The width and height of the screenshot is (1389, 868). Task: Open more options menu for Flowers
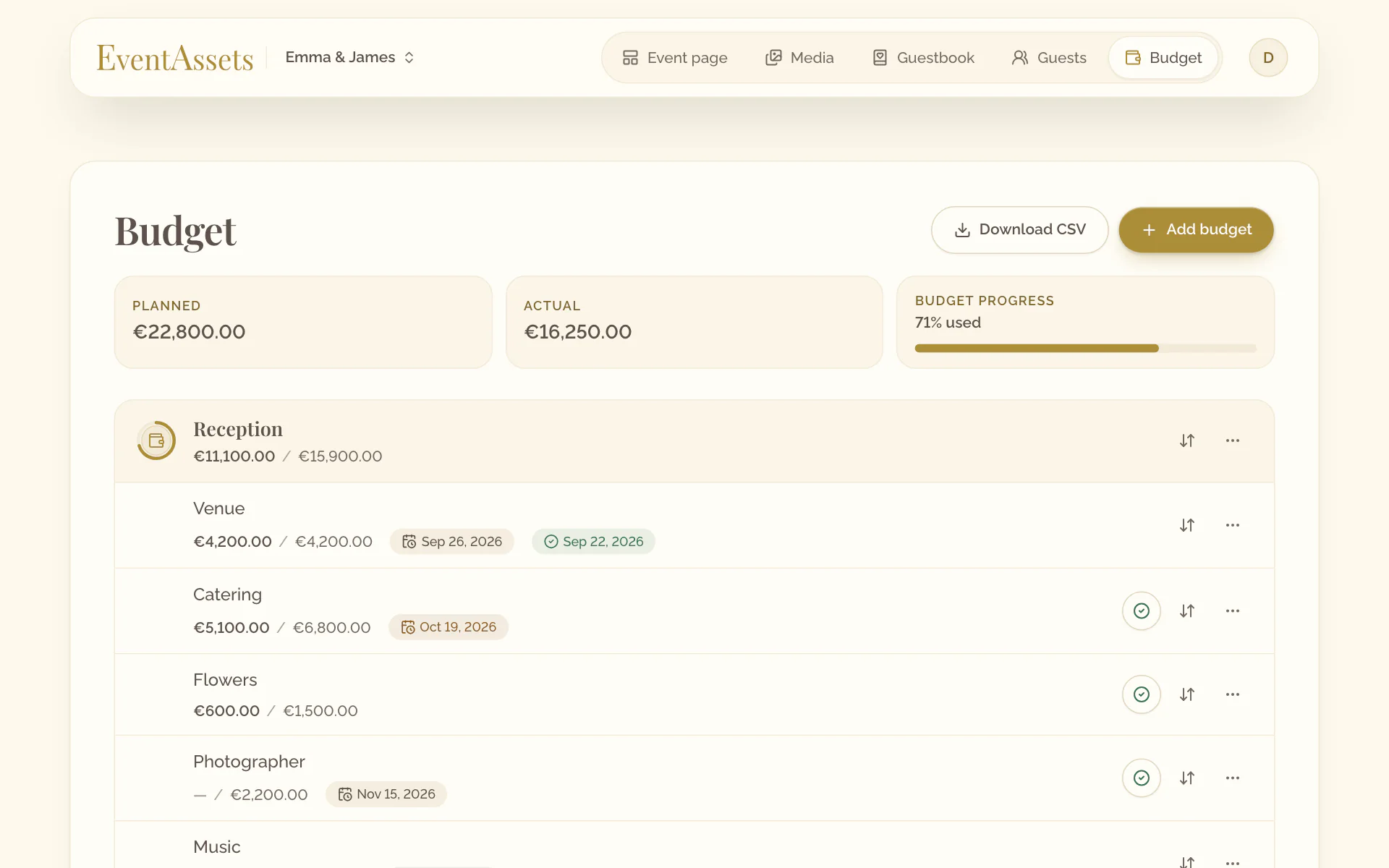(1233, 694)
